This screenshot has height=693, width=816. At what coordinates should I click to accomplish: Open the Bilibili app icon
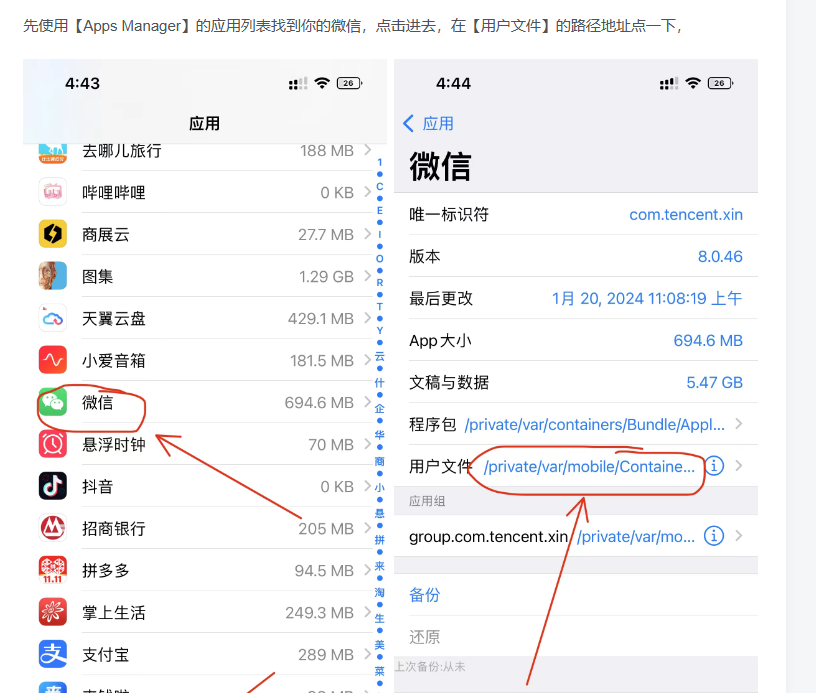52,192
